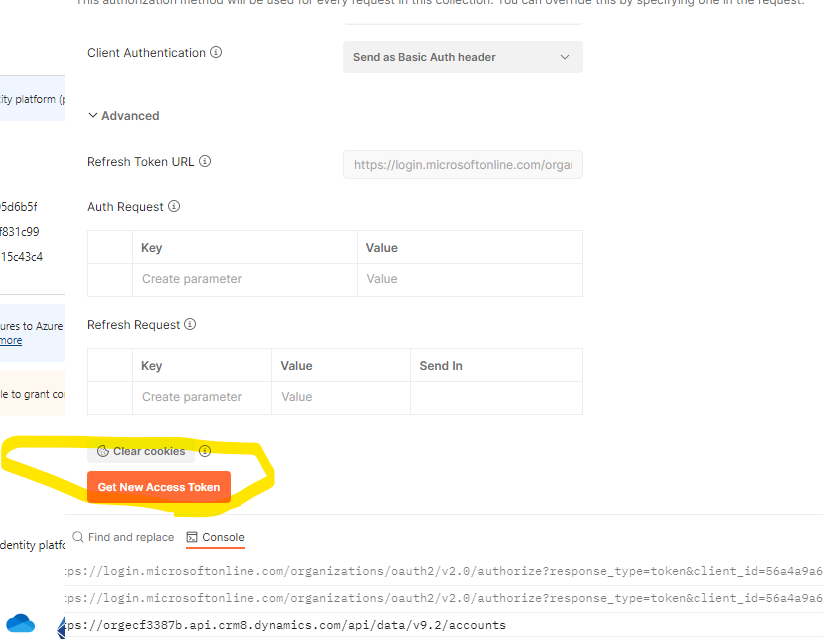This screenshot has height=639, width=823.
Task: Click Refresh Request Create parameter key field
Action: [202, 397]
